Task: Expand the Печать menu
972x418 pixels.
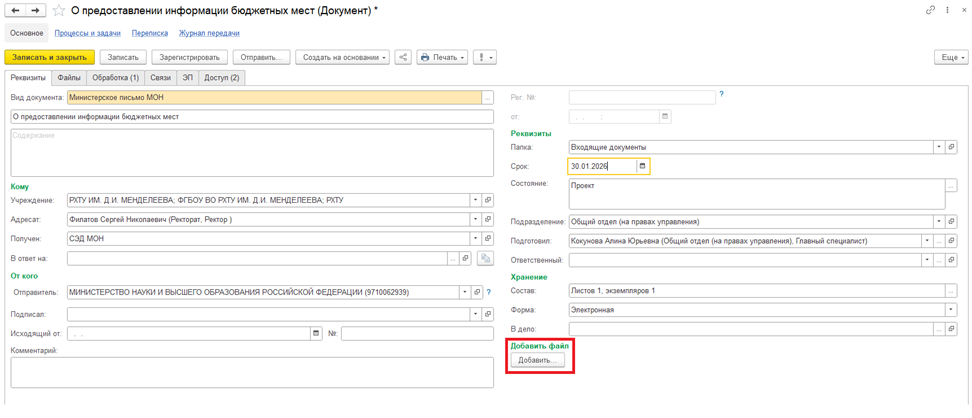Action: (x=442, y=57)
